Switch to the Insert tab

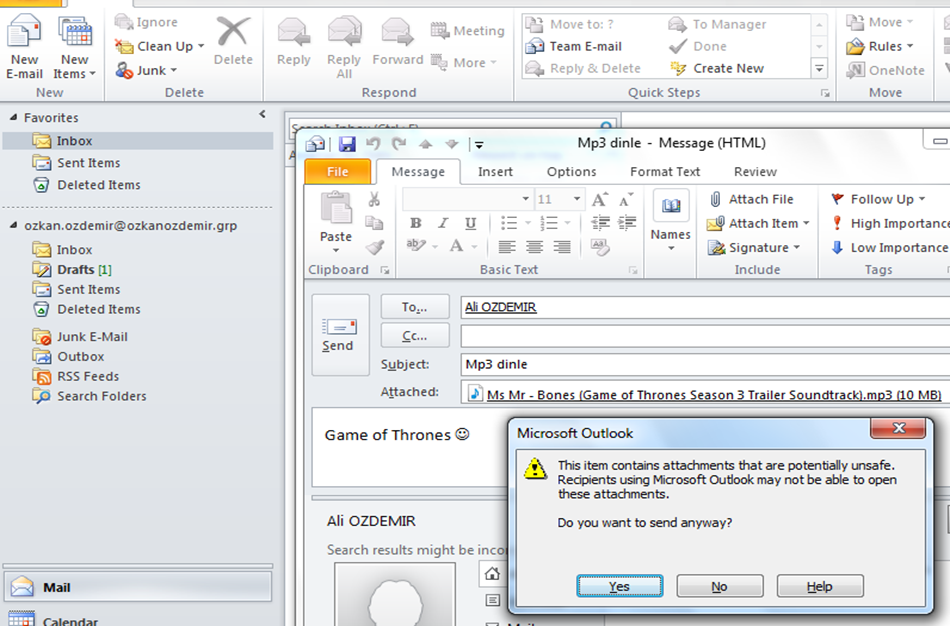(x=495, y=171)
